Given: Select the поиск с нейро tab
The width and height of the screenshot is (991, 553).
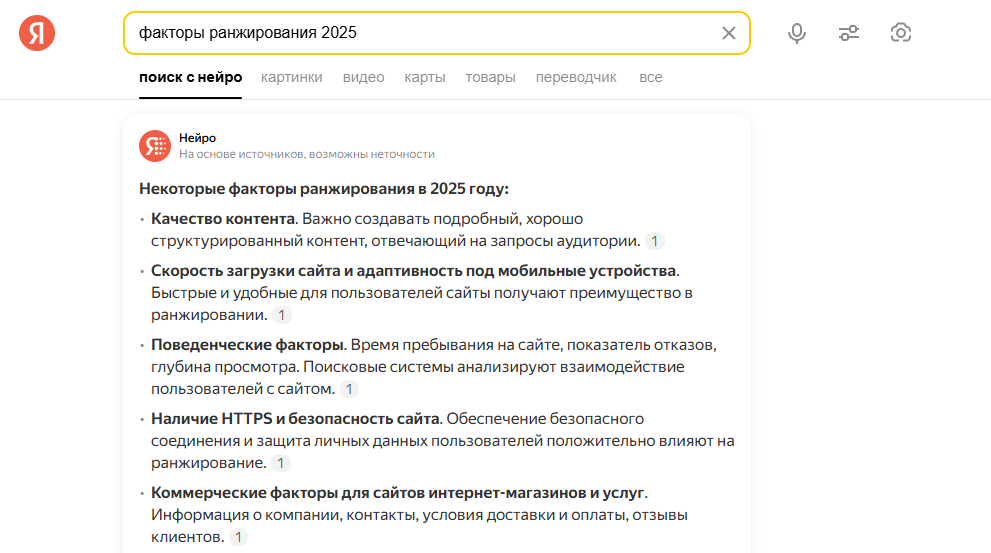Looking at the screenshot, I should coord(190,77).
